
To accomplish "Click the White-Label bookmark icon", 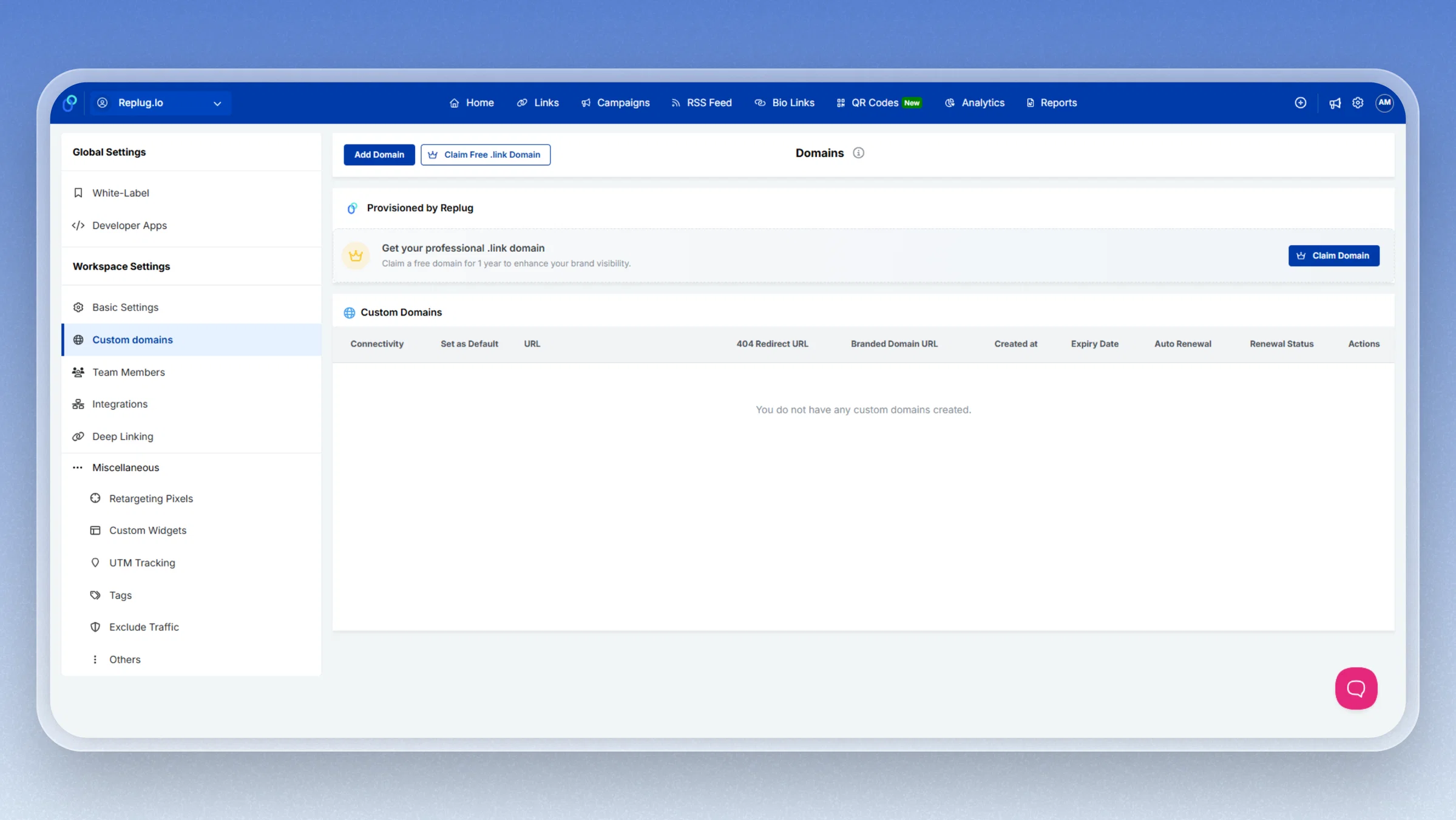I will tap(78, 193).
